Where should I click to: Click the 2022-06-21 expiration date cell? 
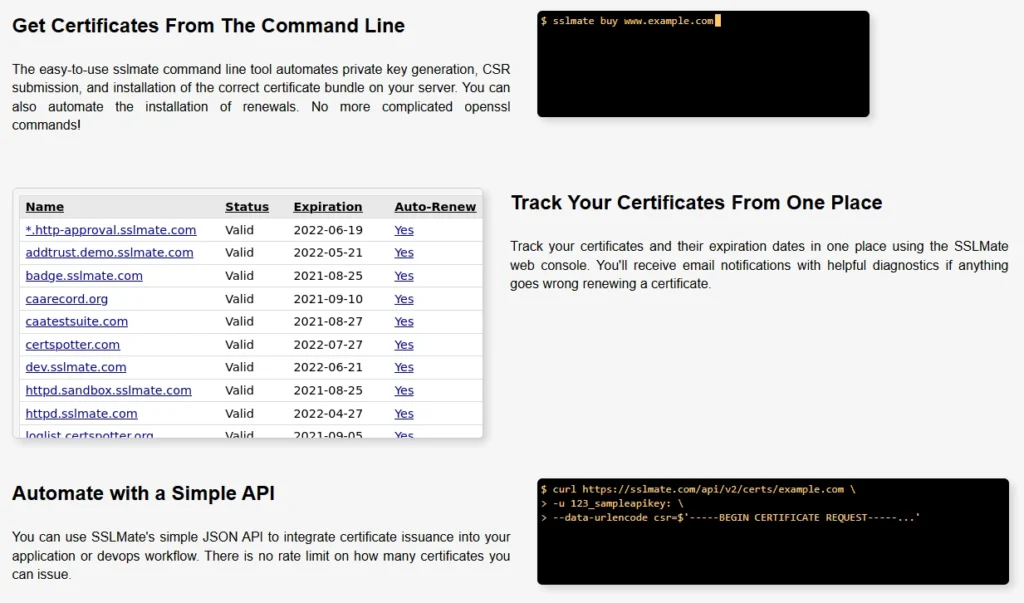(328, 367)
